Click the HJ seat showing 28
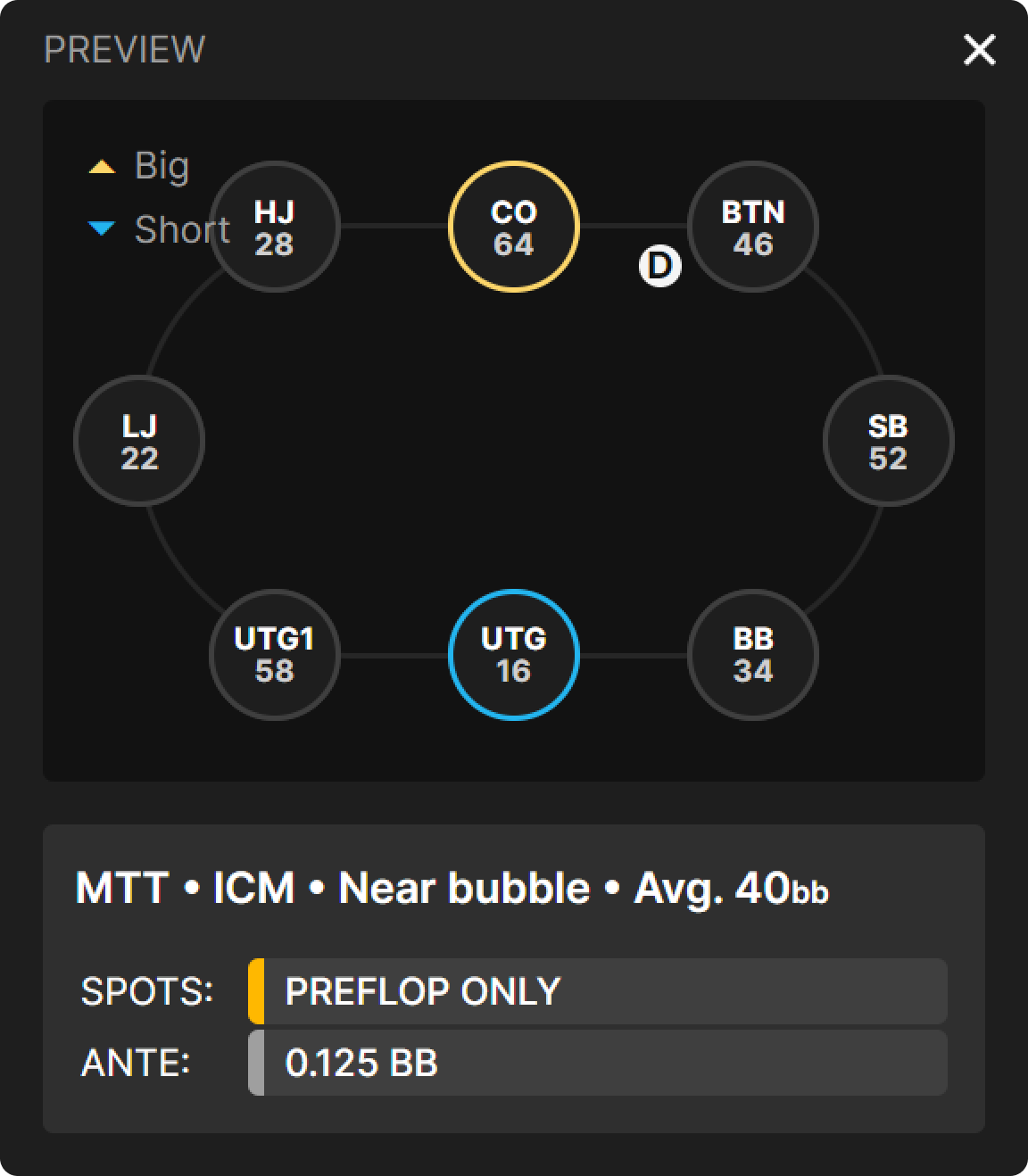This screenshot has width=1028, height=1176. [x=274, y=227]
